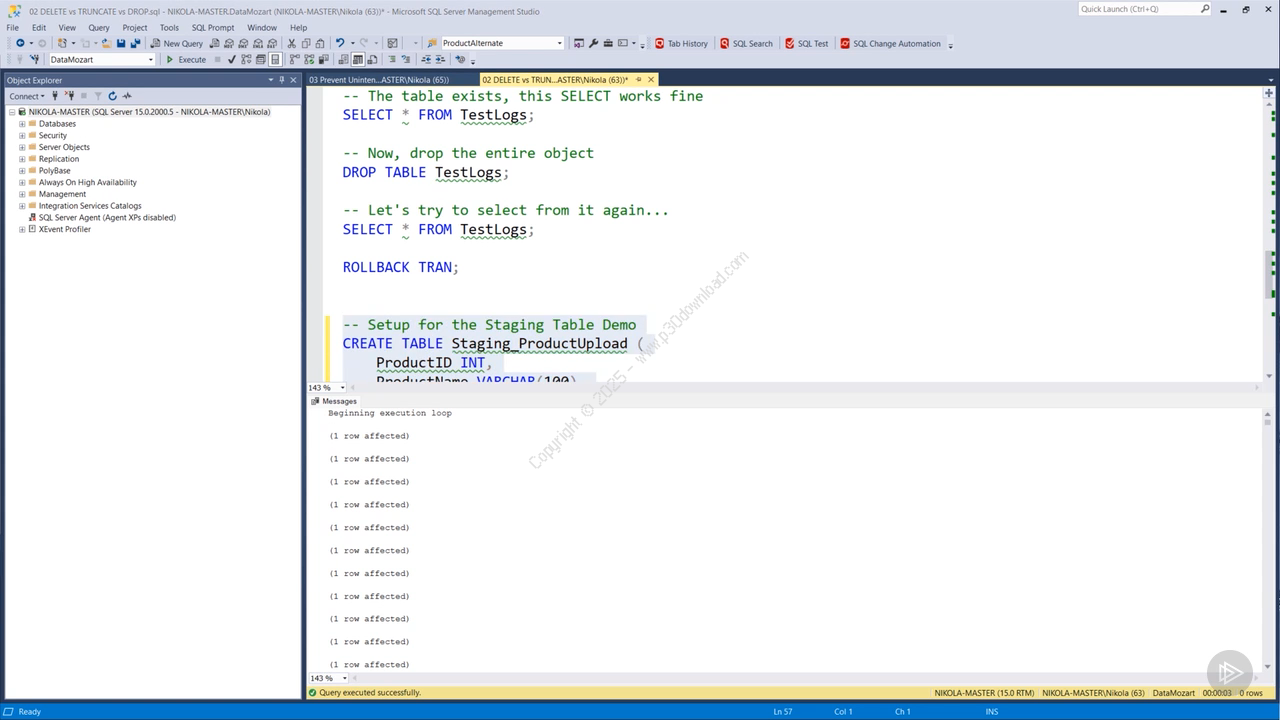Open the DataMozart database dropdown
Viewport: 1280px width, 720px height.
point(151,59)
